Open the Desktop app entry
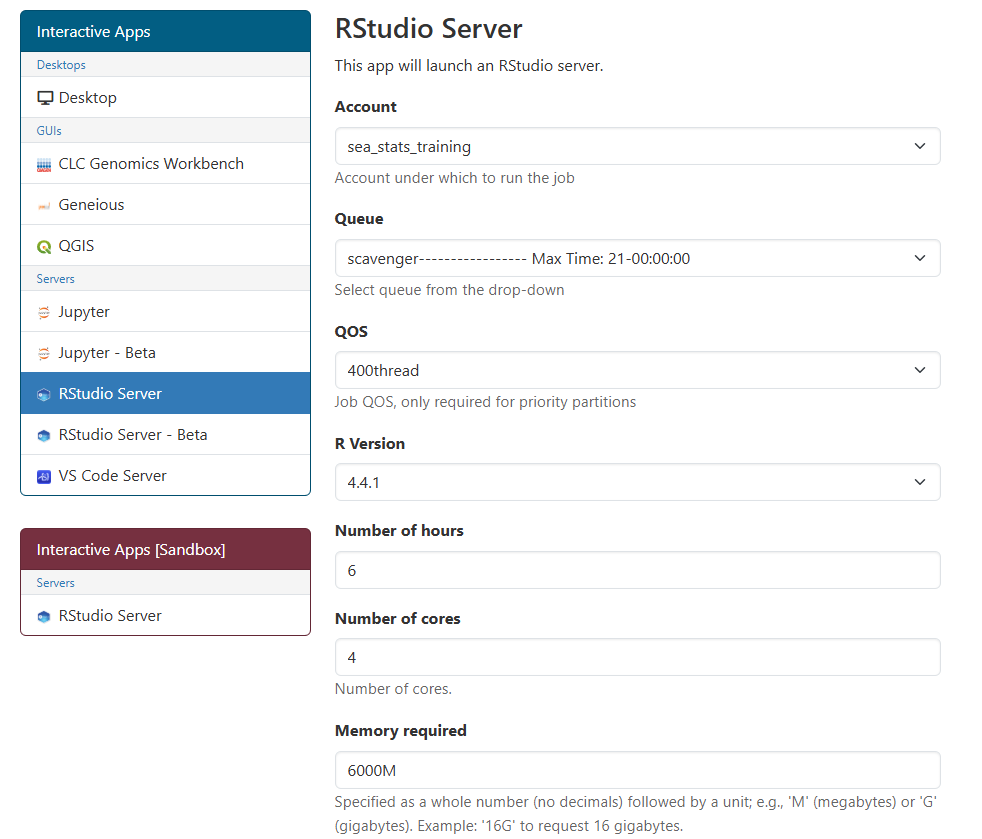 165,98
